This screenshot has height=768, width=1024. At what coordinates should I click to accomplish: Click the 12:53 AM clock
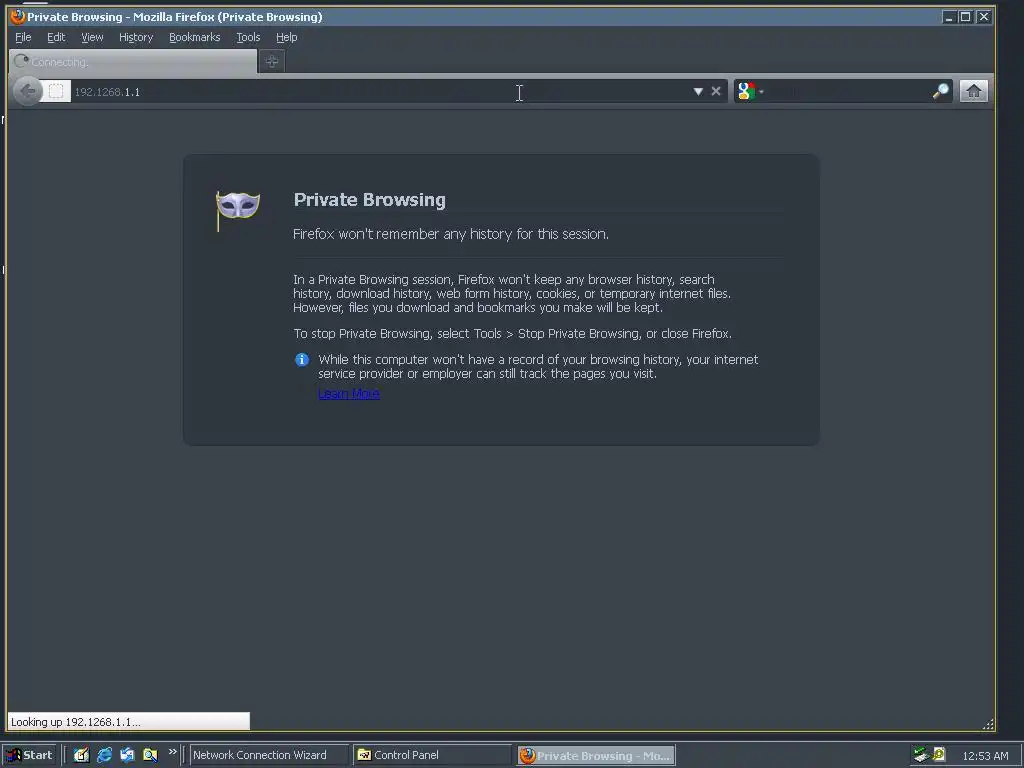click(985, 756)
